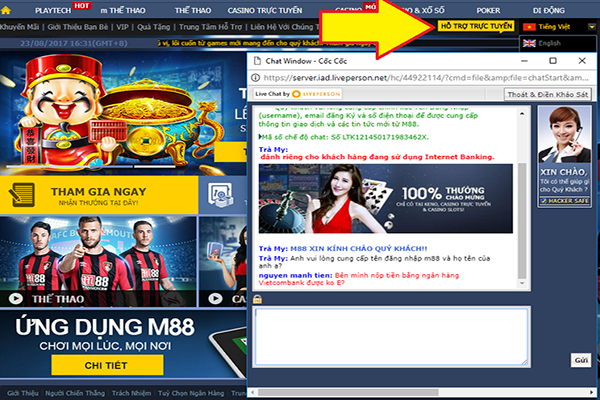The width and height of the screenshot is (600, 400).
Task: Click the chat window page document icon
Action: tap(257, 61)
